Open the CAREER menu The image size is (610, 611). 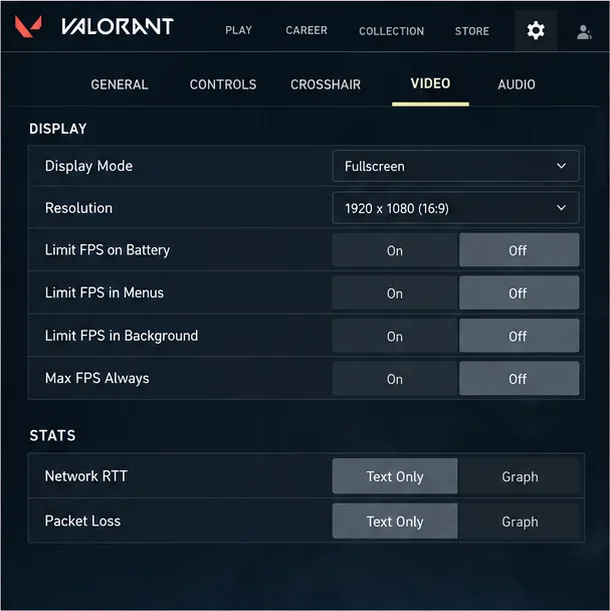tap(306, 30)
